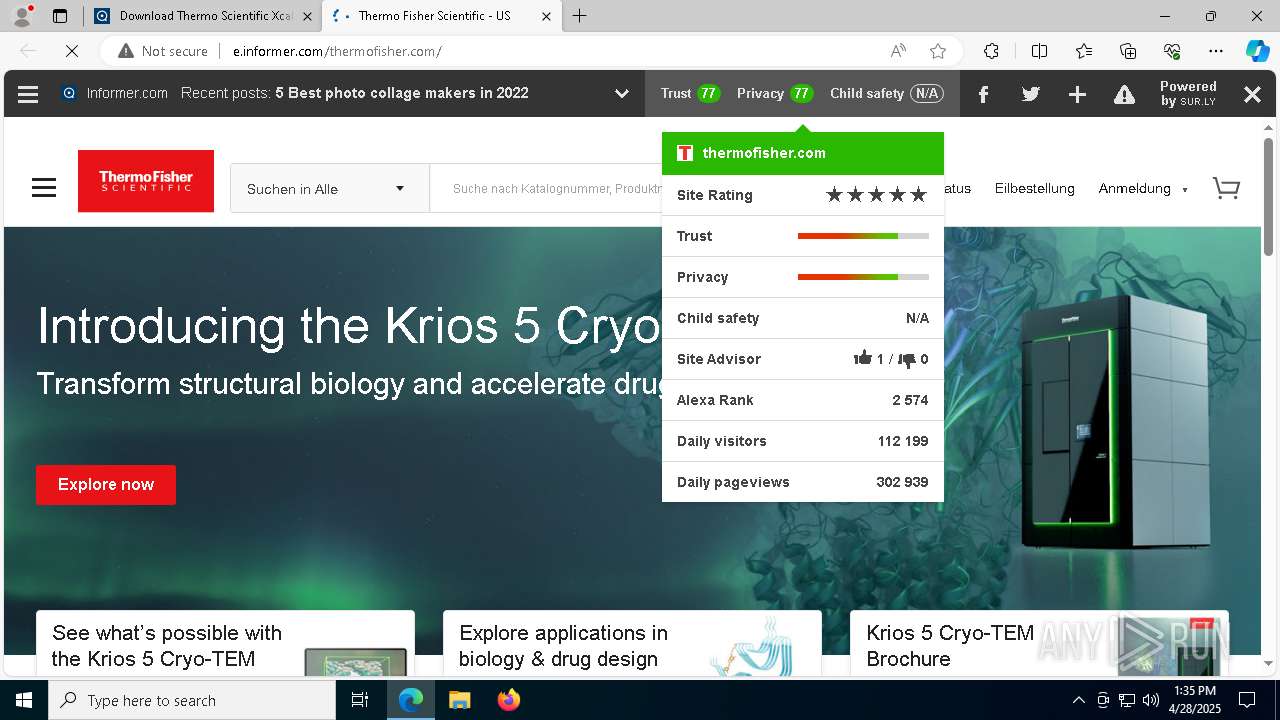Open the notification center icon
The width and height of the screenshot is (1280, 720).
(1247, 700)
